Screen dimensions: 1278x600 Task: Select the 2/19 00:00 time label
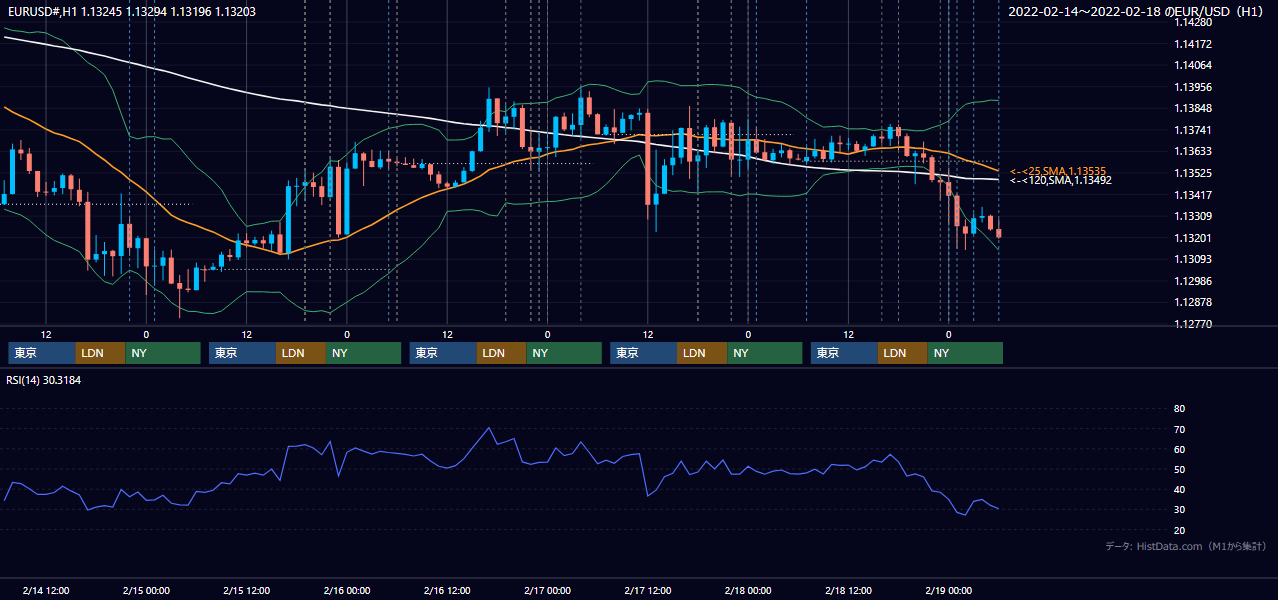[949, 590]
